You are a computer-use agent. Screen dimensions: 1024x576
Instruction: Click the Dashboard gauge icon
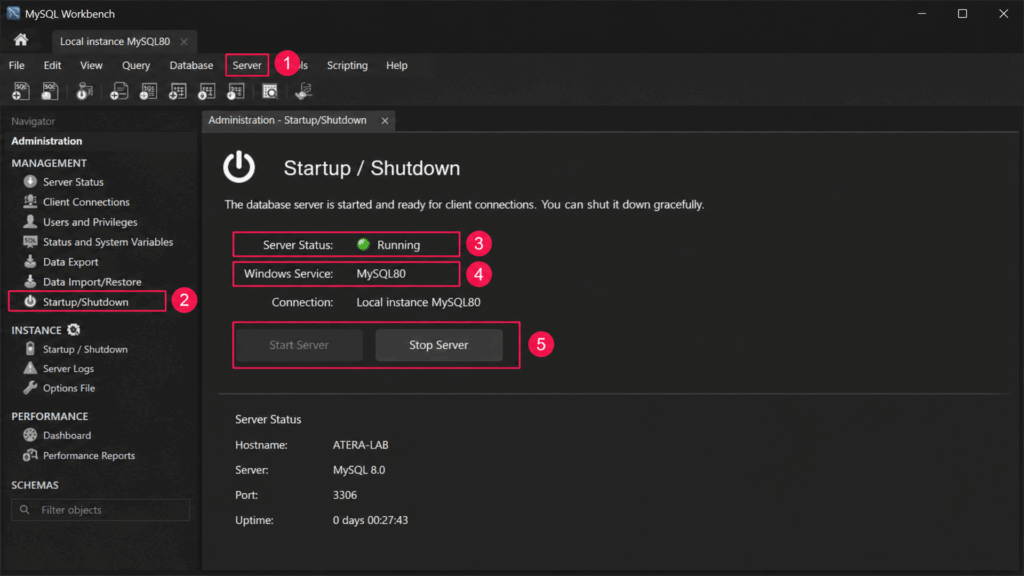tap(30, 435)
